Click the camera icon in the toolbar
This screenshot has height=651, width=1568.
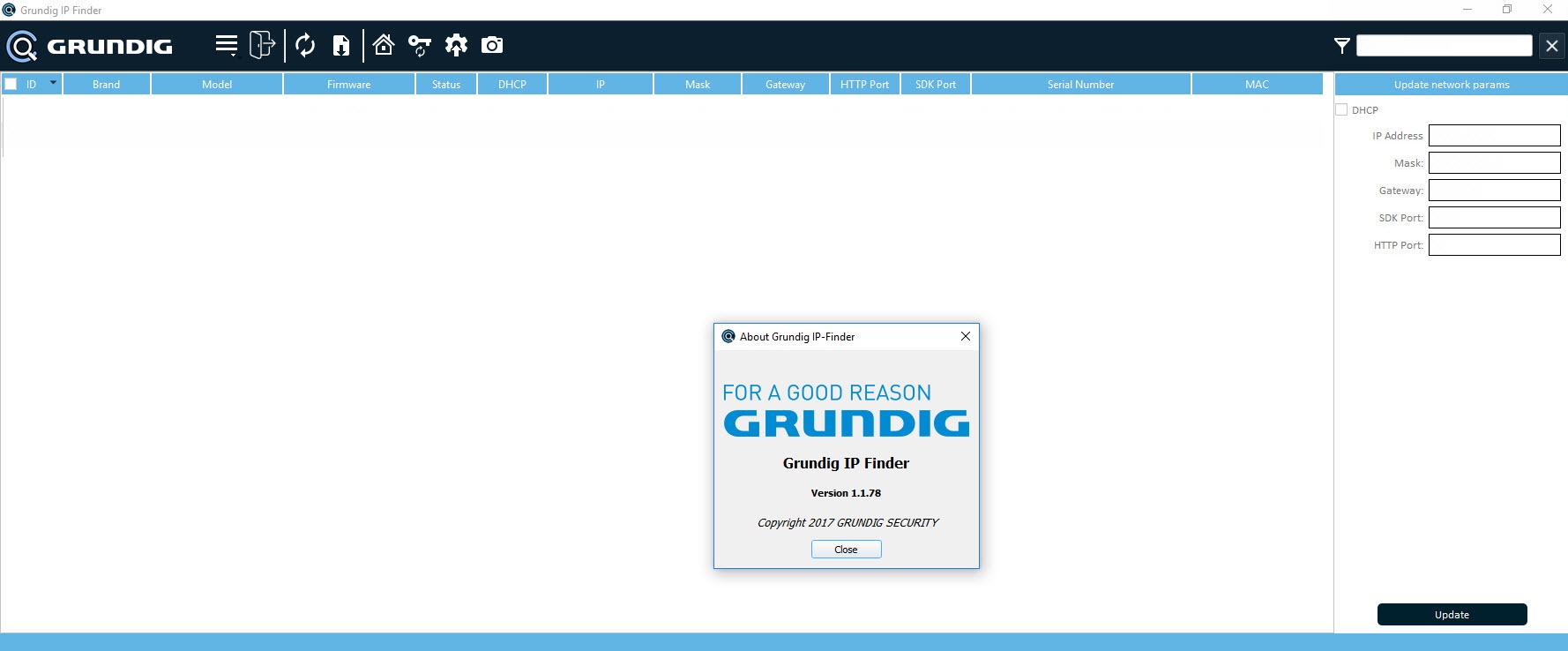click(492, 45)
